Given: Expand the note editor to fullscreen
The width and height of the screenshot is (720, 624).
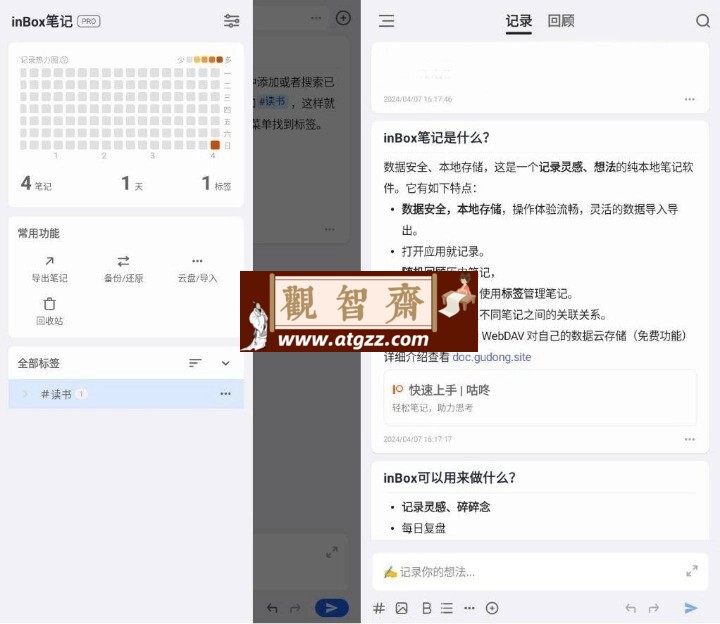Looking at the screenshot, I should [692, 571].
